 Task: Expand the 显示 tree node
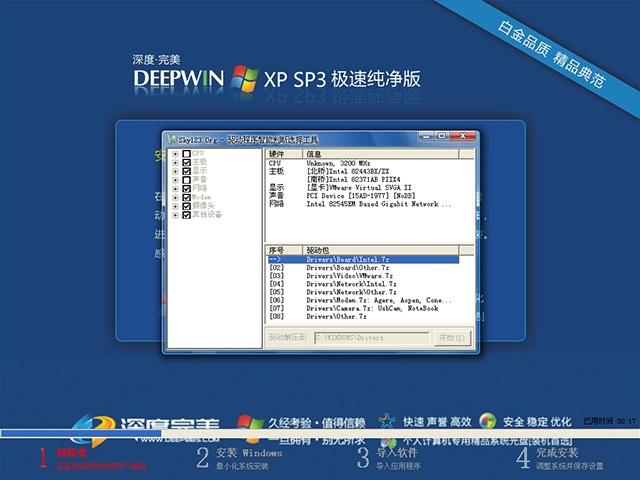175,171
